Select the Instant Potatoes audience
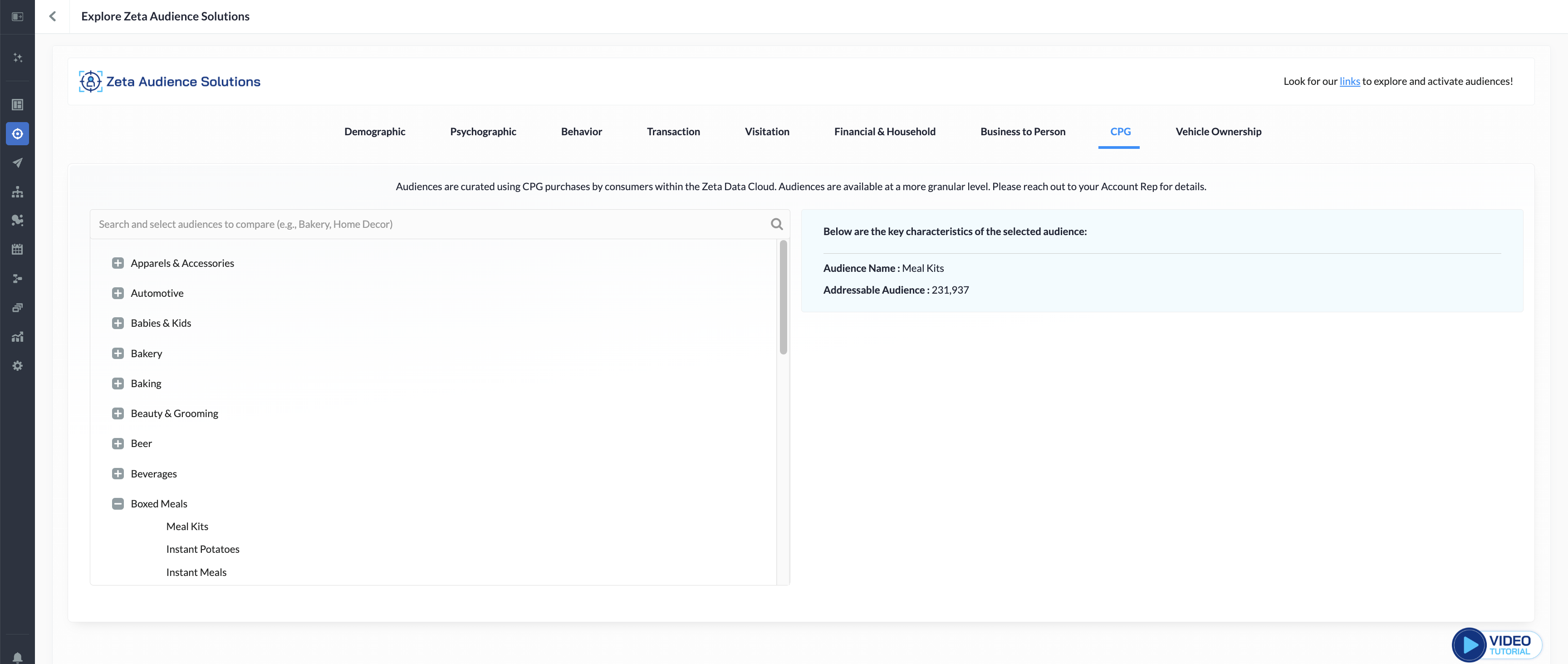The height and width of the screenshot is (664, 1568). tap(203, 550)
